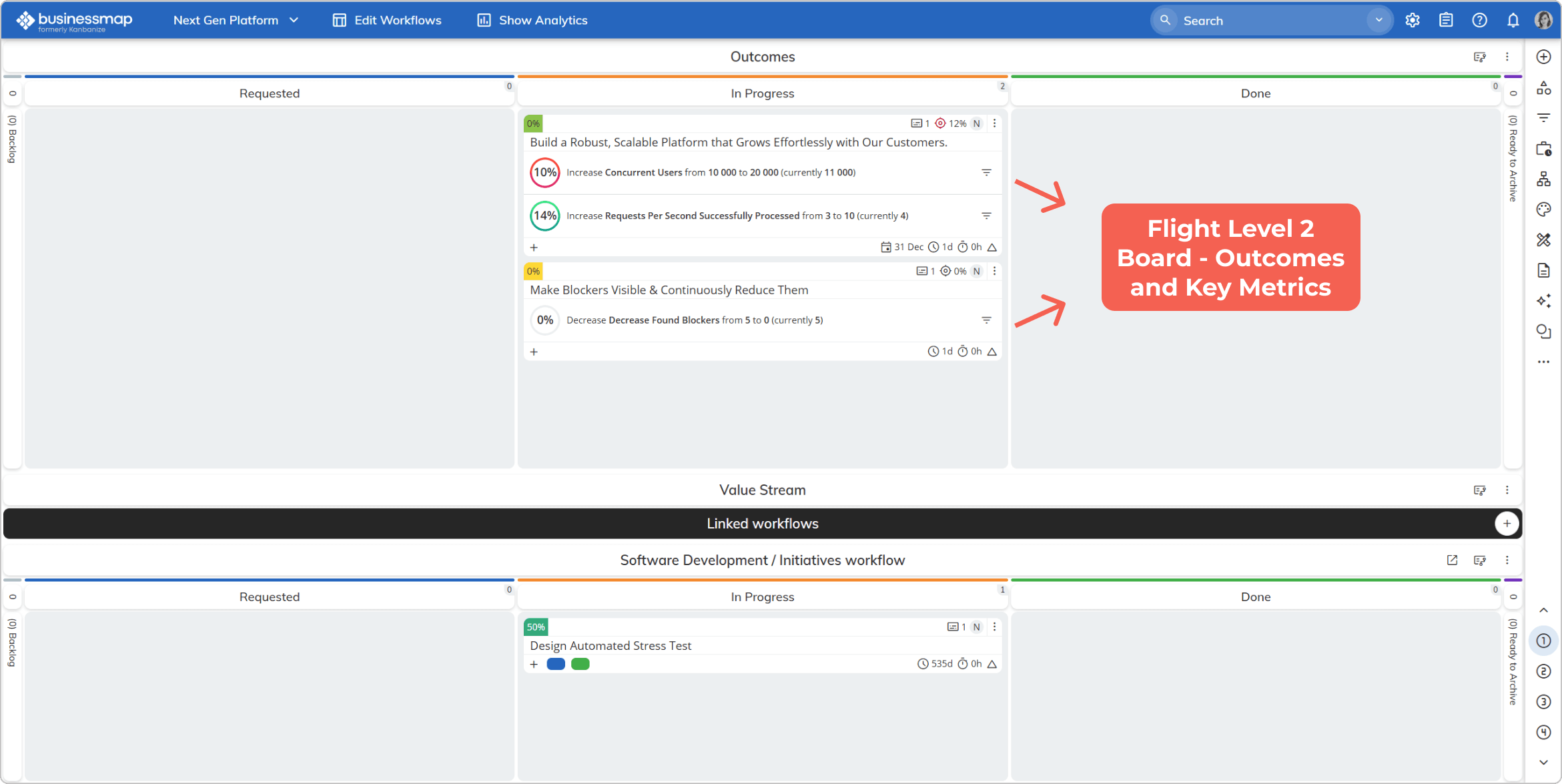Select view number 2 in sidebar

point(1543,671)
